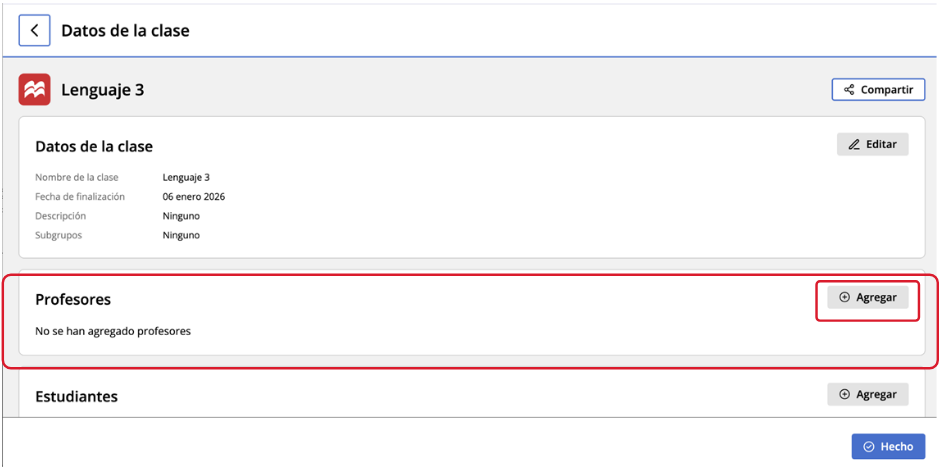The height and width of the screenshot is (467, 939).
Task: Add a teacher with Agregar in Profesores
Action: coord(867,297)
